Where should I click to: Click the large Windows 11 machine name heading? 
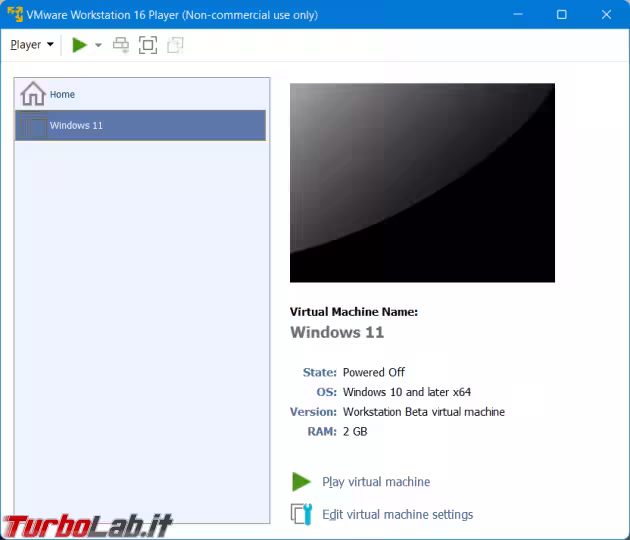337,332
